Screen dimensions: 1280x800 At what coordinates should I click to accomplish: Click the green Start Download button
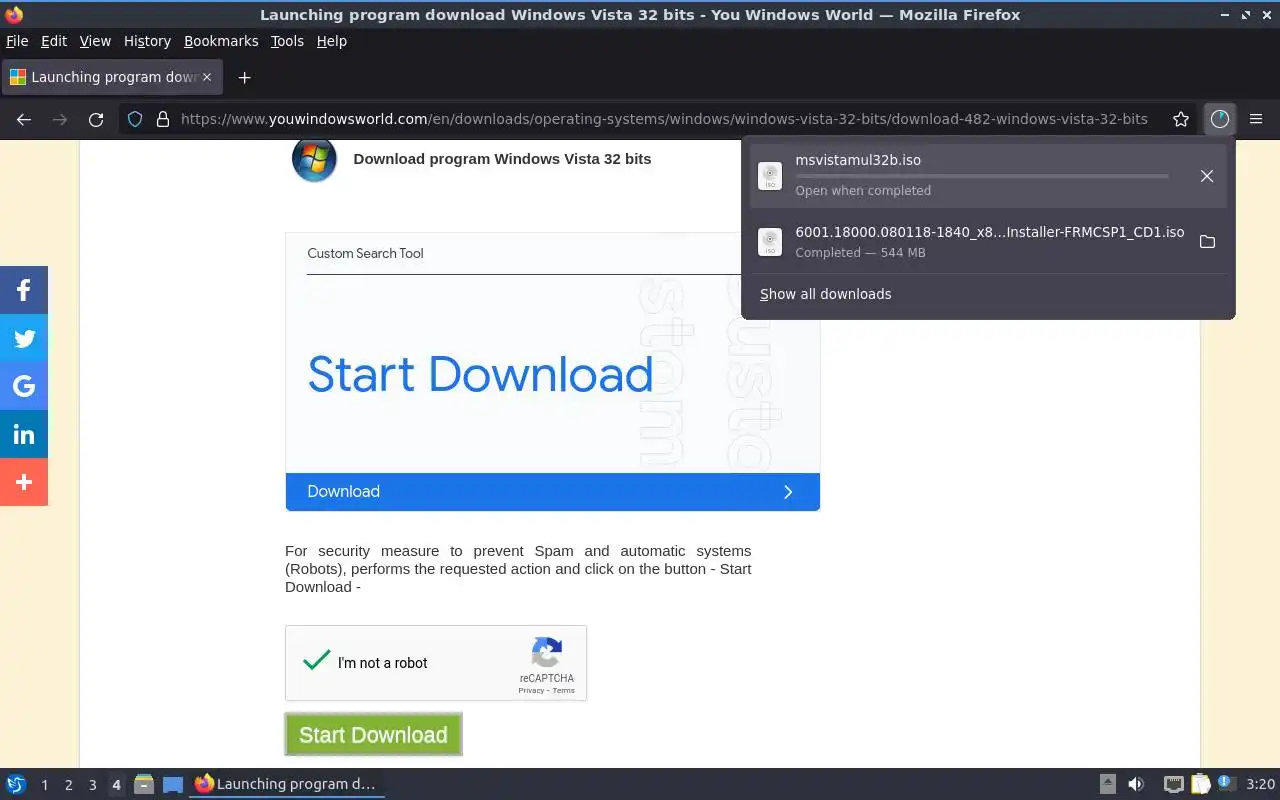click(373, 735)
